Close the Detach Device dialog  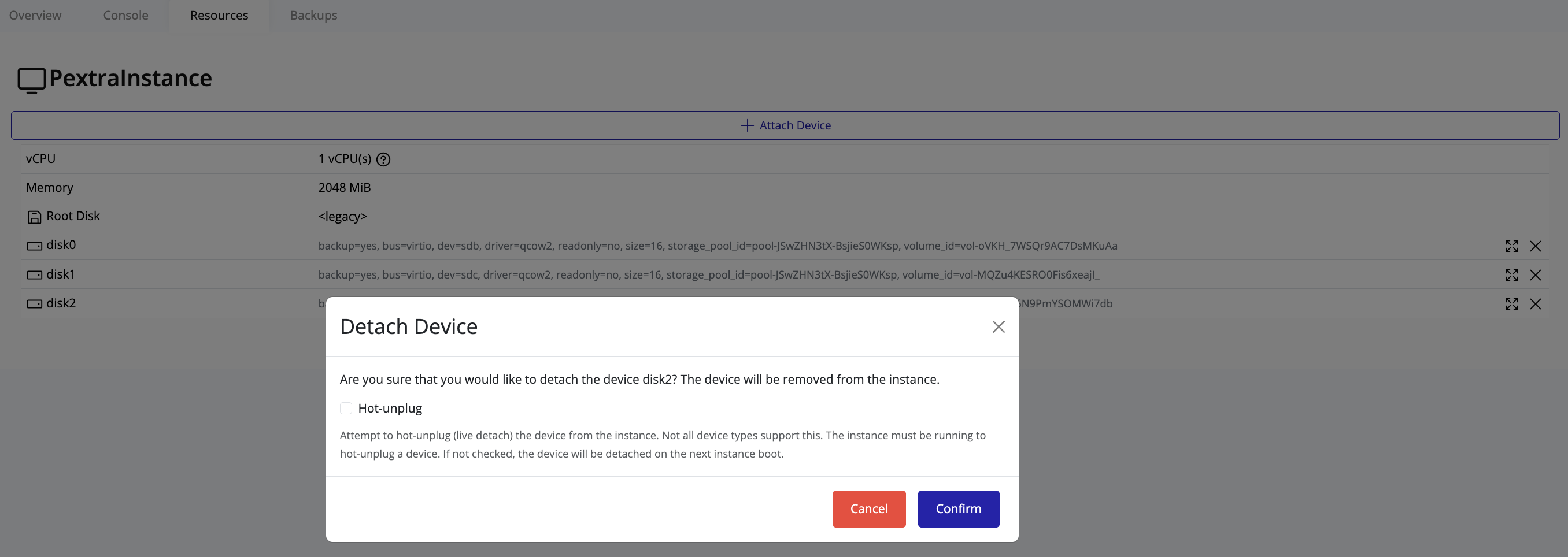click(x=998, y=326)
